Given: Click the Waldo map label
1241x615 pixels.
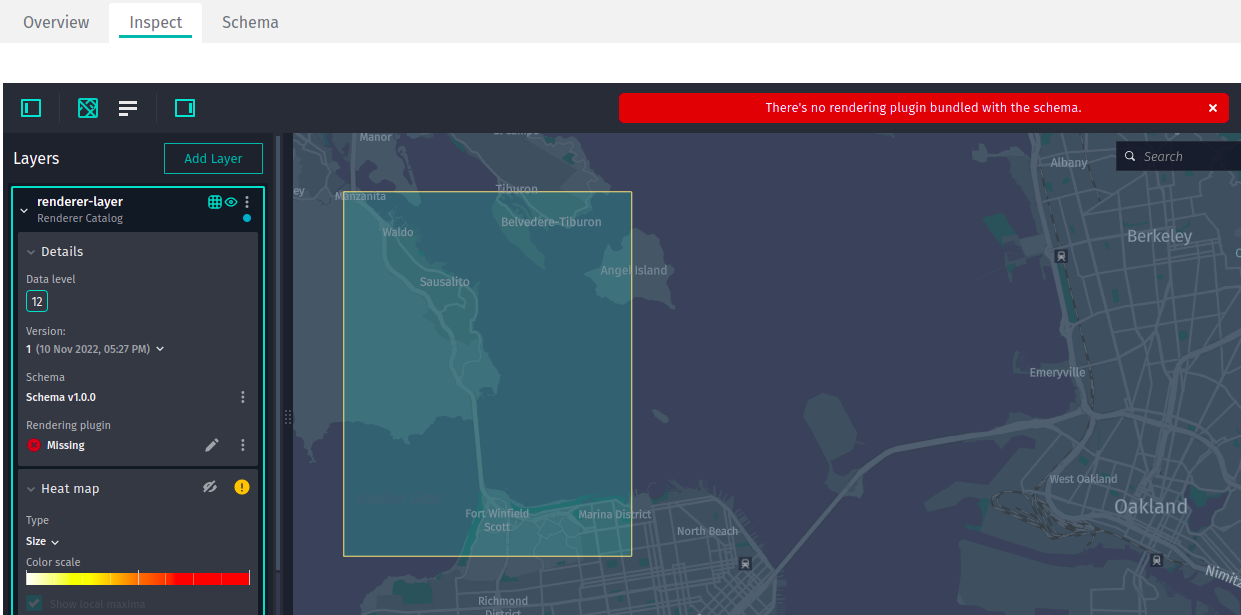Looking at the screenshot, I should click(397, 232).
